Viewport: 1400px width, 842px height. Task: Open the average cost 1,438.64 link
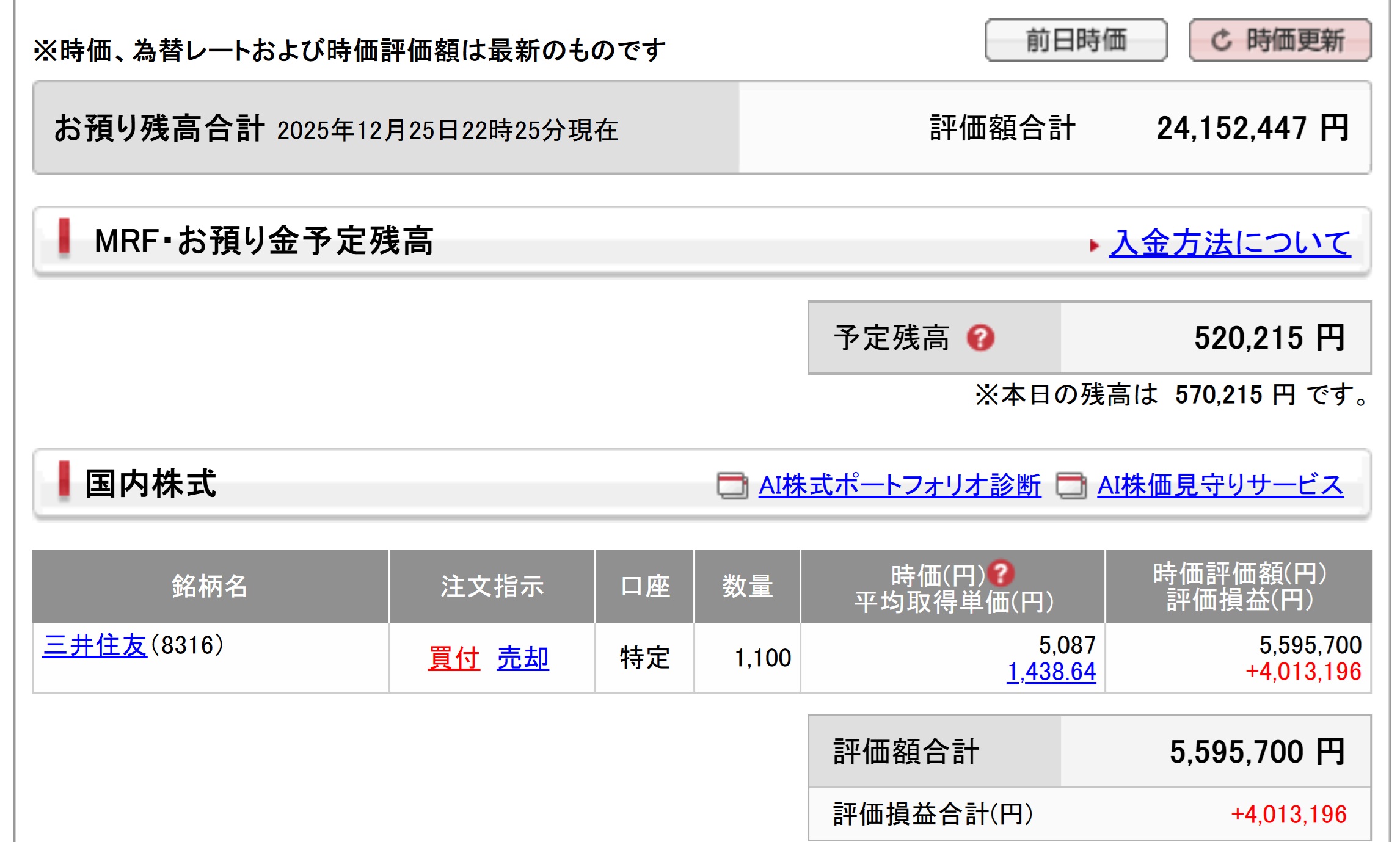(x=1051, y=672)
